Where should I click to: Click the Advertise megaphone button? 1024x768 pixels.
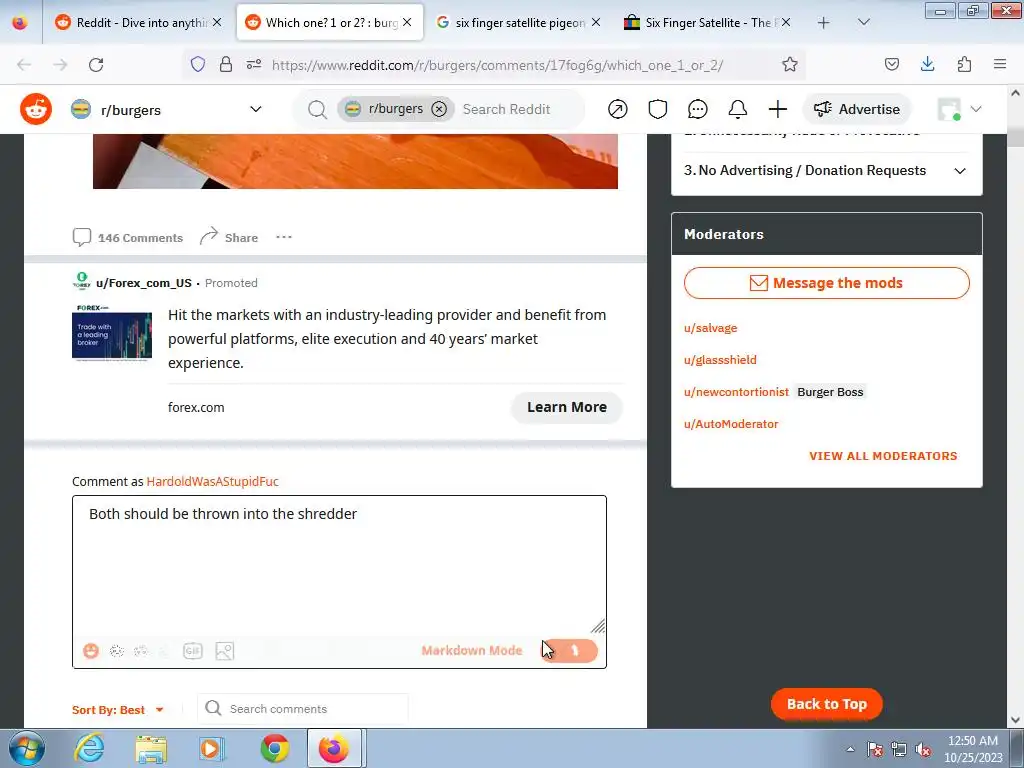[856, 109]
